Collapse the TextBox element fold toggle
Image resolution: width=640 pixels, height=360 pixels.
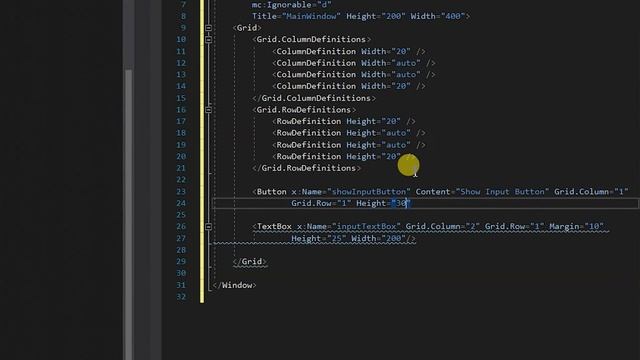[208, 227]
